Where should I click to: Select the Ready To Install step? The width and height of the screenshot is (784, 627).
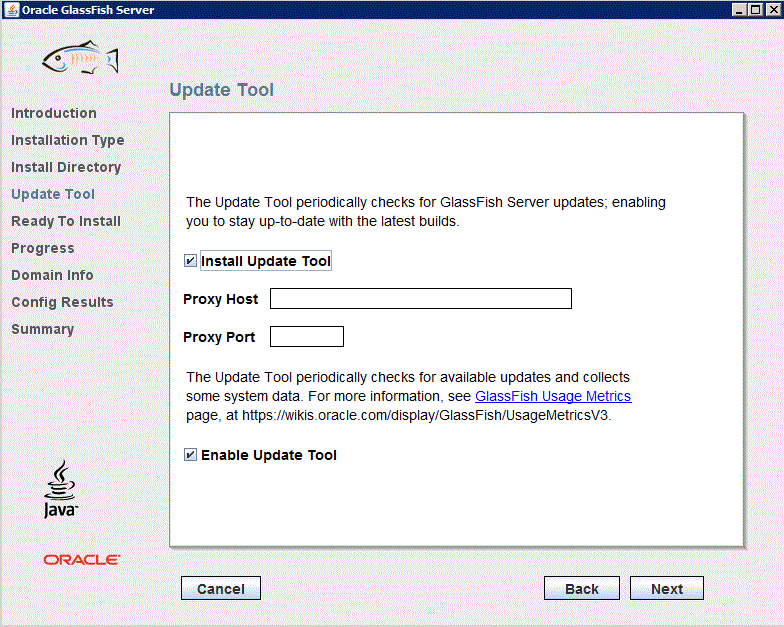pos(66,222)
